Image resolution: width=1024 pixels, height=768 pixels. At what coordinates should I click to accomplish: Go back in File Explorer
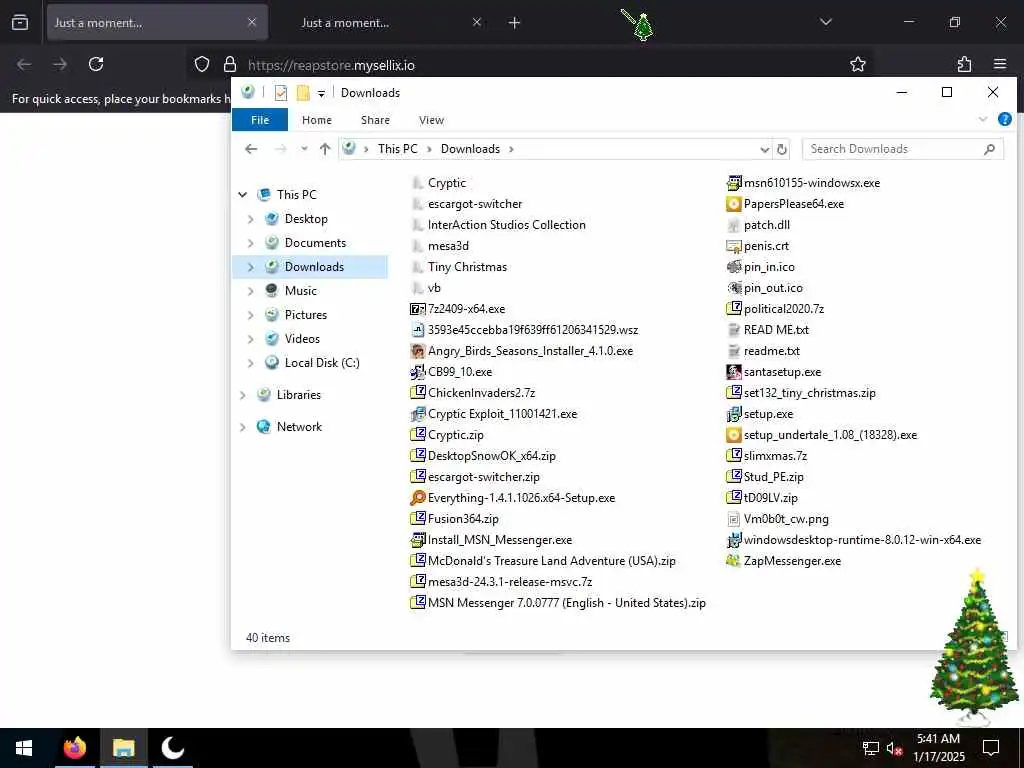pos(251,149)
